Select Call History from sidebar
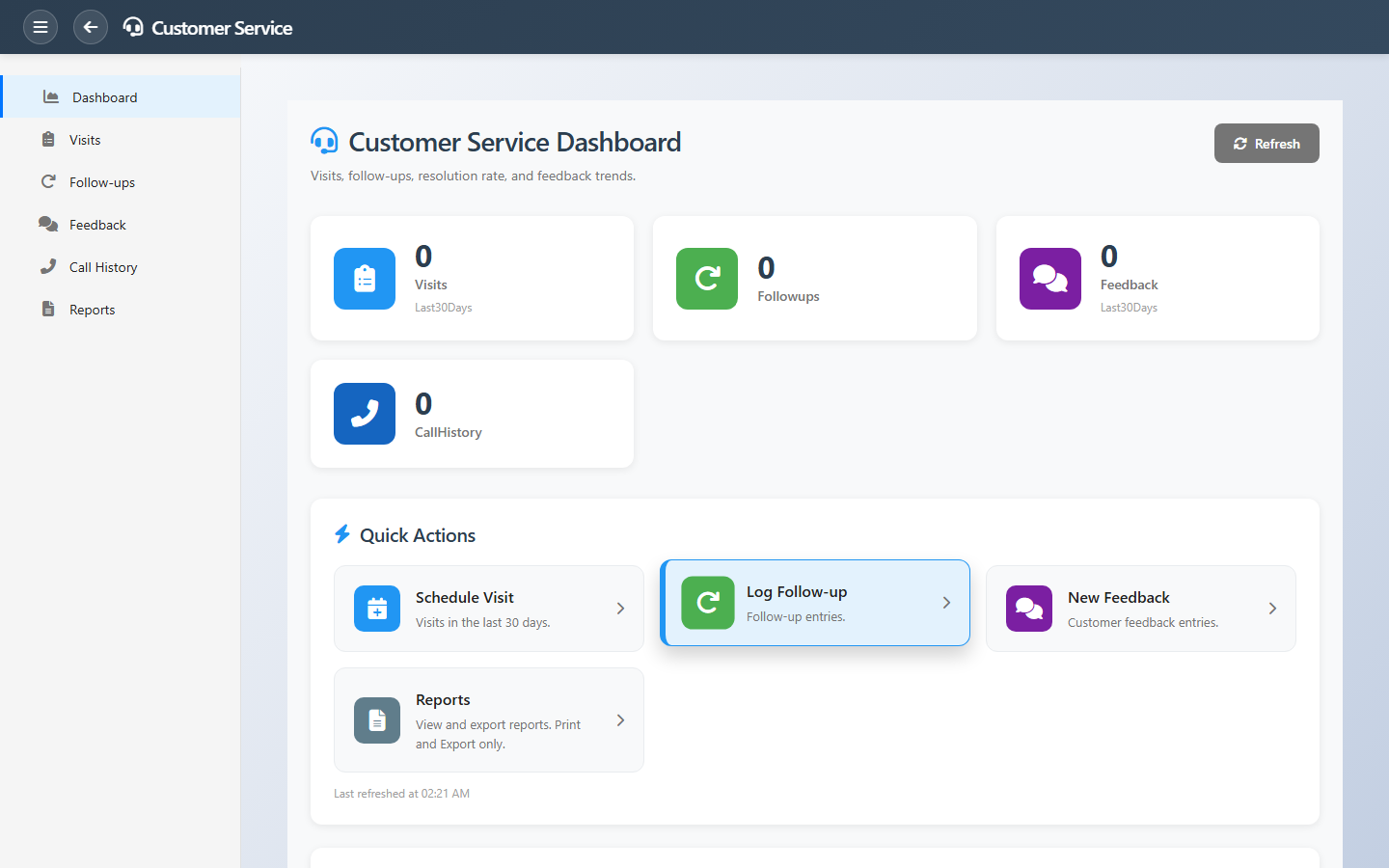The image size is (1389, 868). point(103,267)
